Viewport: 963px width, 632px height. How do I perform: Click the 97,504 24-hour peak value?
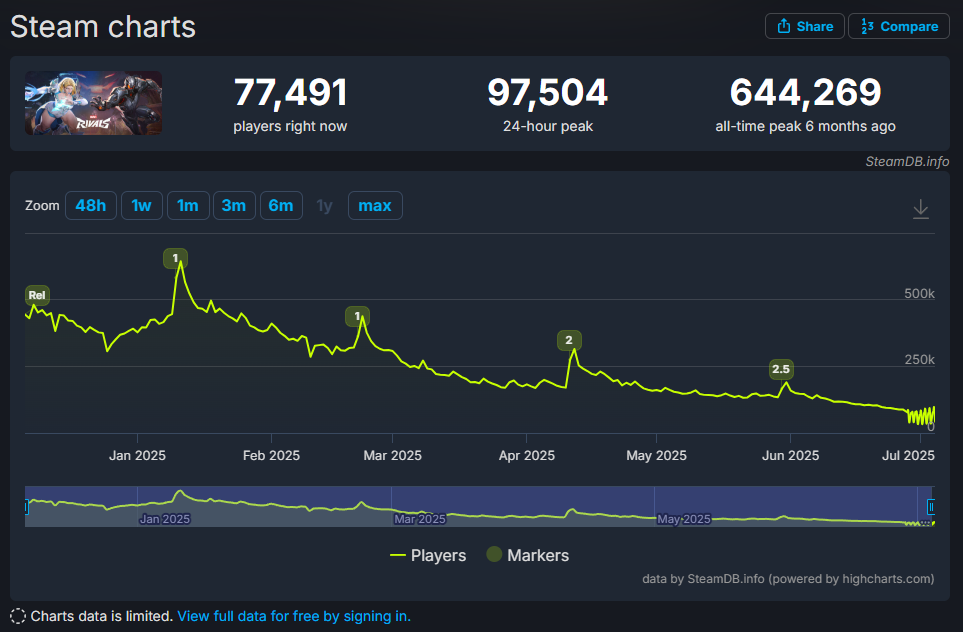[x=547, y=92]
